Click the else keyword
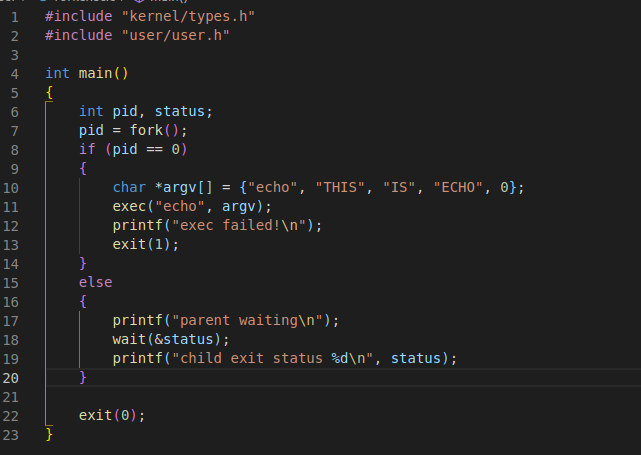The height and width of the screenshot is (455, 641). coord(95,282)
